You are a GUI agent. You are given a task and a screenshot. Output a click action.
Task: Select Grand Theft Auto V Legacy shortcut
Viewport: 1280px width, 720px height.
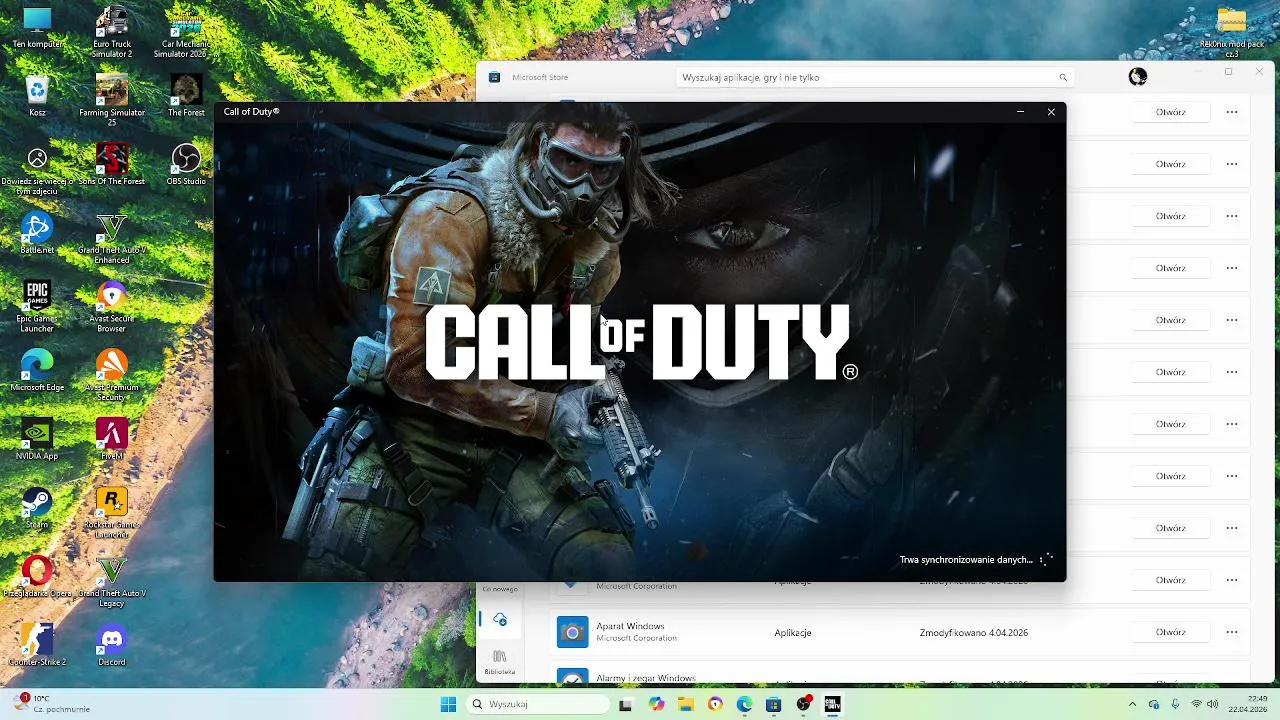(x=112, y=581)
